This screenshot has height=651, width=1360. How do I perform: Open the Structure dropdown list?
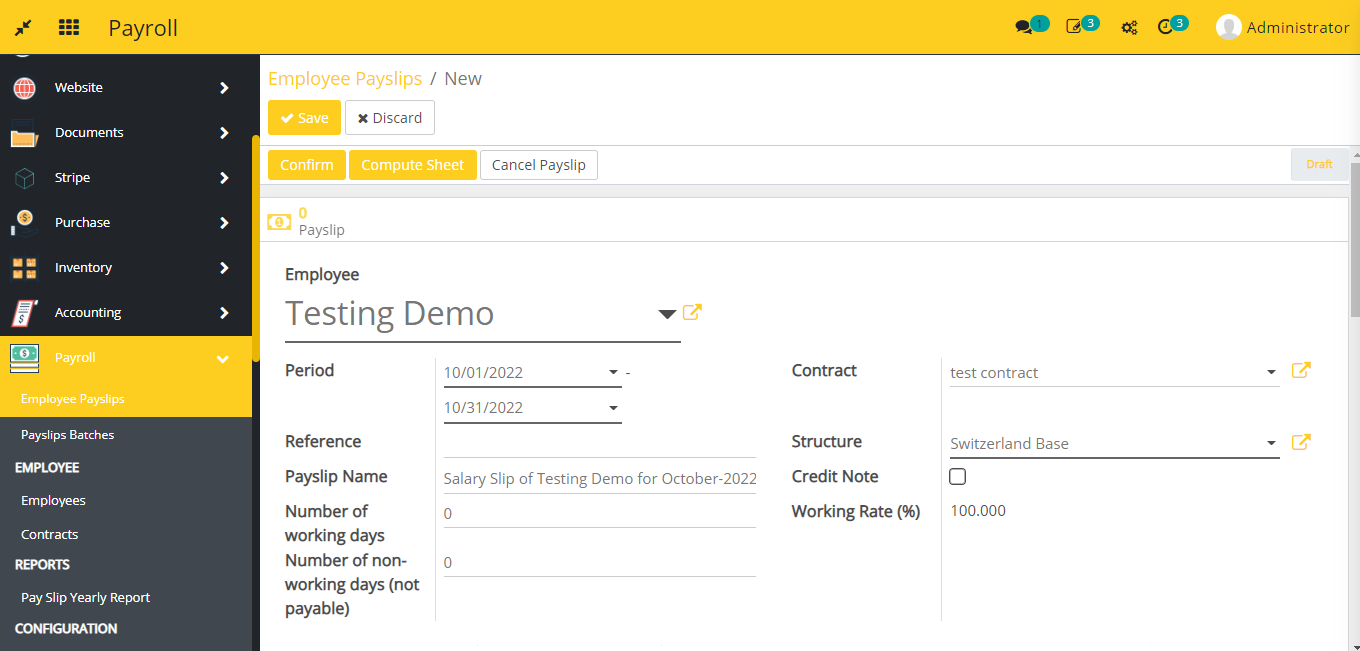pyautogui.click(x=1271, y=443)
